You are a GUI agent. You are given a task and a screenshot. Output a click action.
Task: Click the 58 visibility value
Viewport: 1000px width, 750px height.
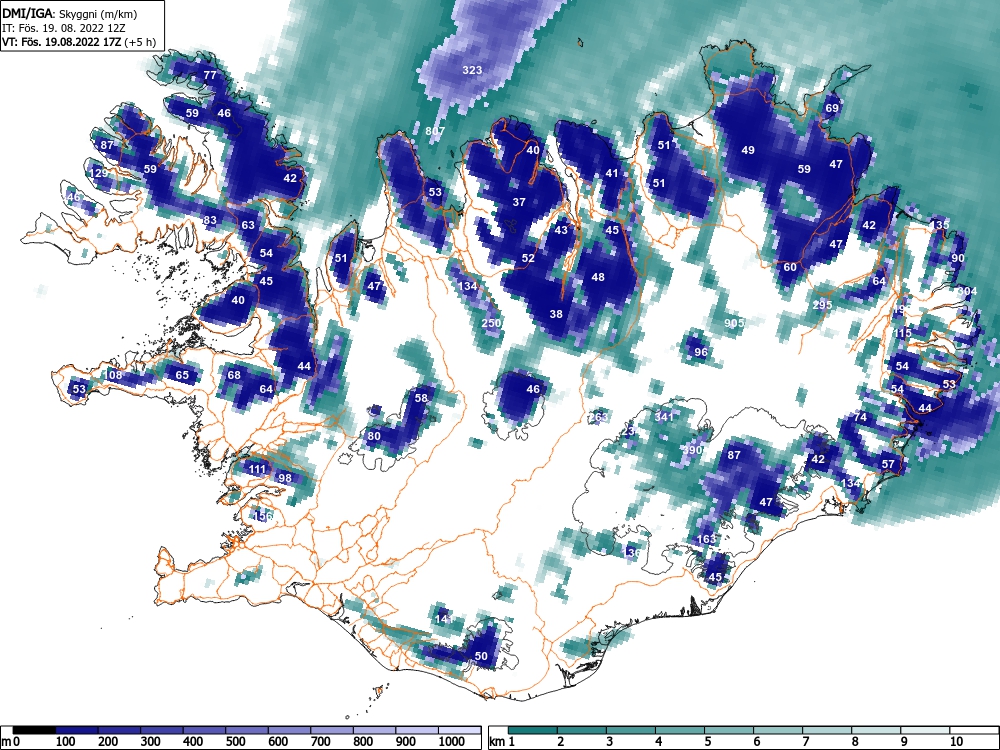click(x=421, y=399)
